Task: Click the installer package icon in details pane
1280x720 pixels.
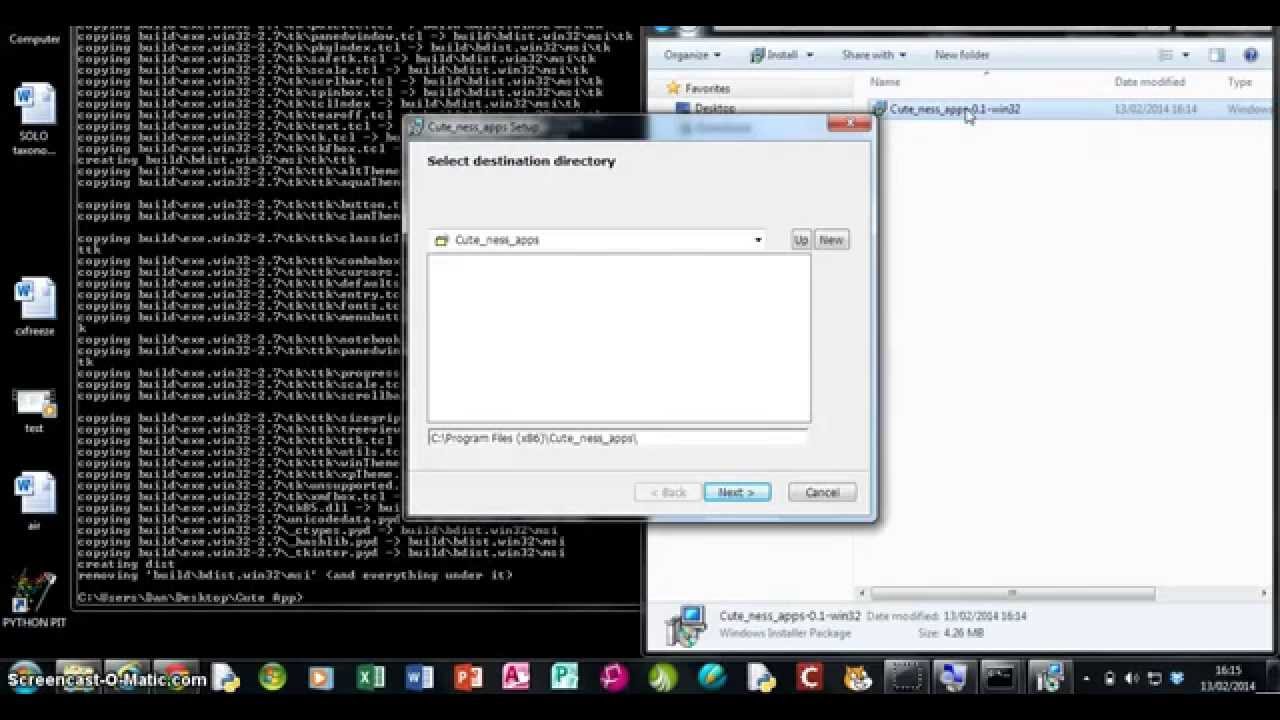Action: [687, 627]
